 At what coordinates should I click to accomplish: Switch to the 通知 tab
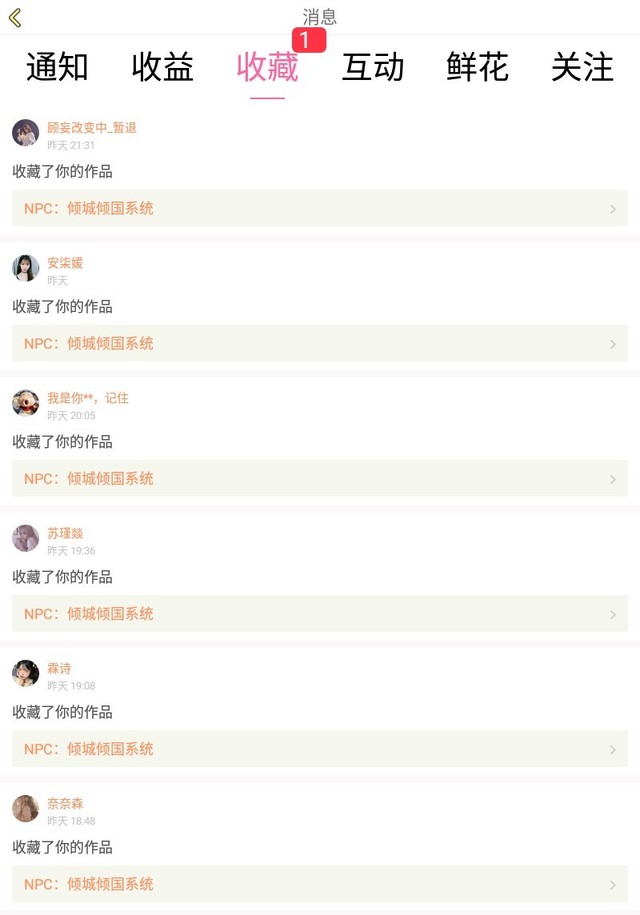(57, 67)
